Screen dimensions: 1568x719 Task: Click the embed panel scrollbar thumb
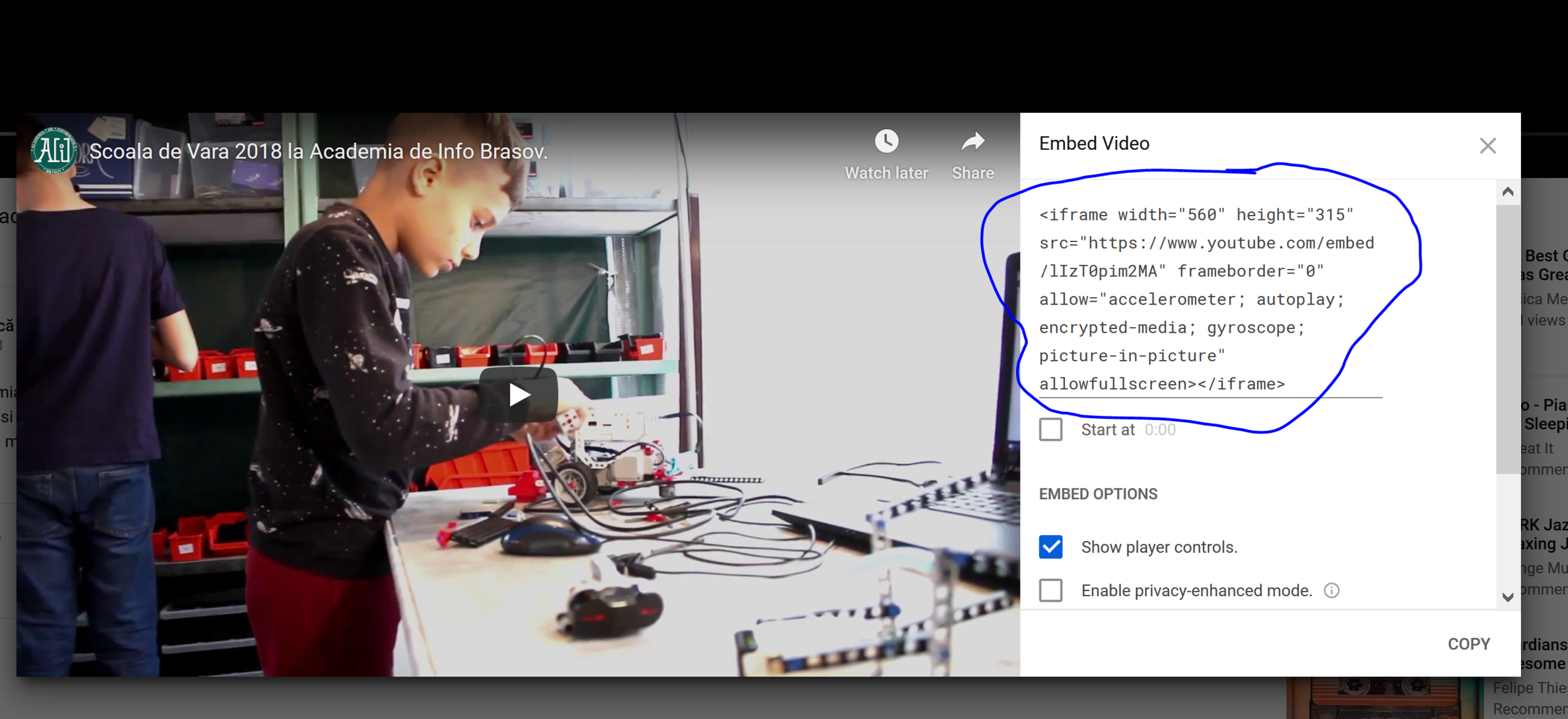[1508, 339]
